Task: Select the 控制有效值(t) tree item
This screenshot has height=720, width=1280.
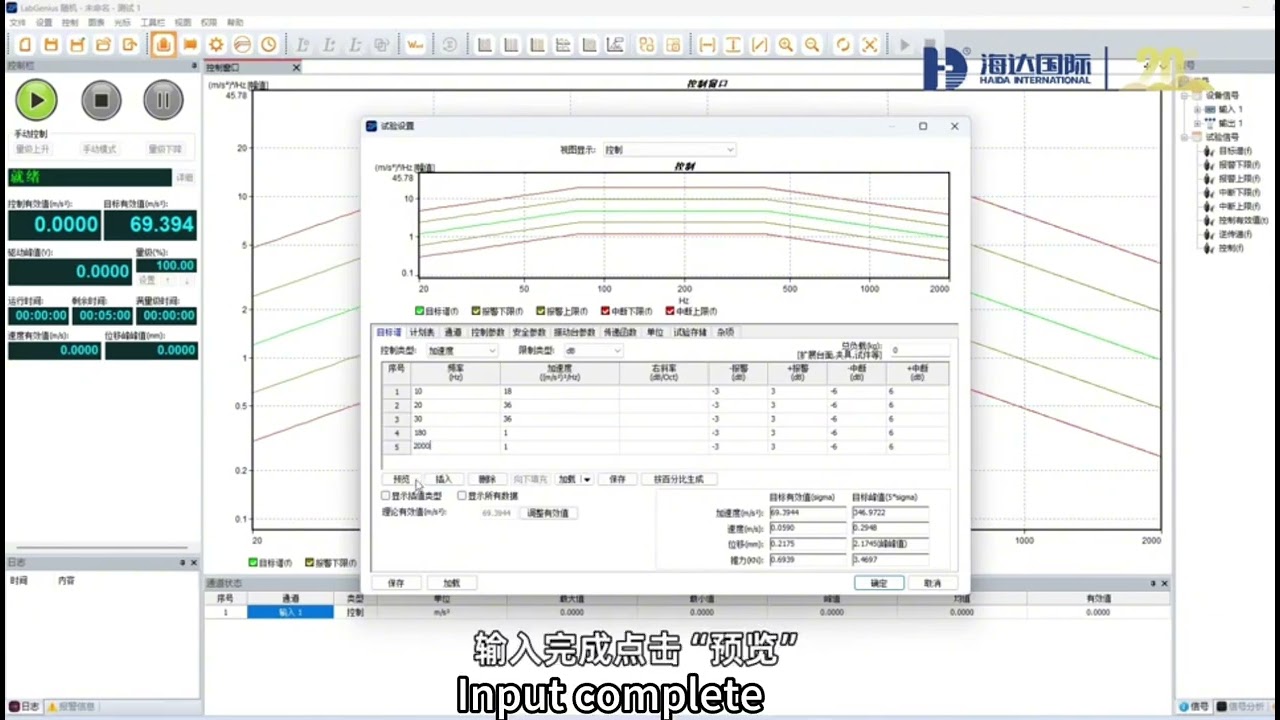Action: click(1243, 220)
